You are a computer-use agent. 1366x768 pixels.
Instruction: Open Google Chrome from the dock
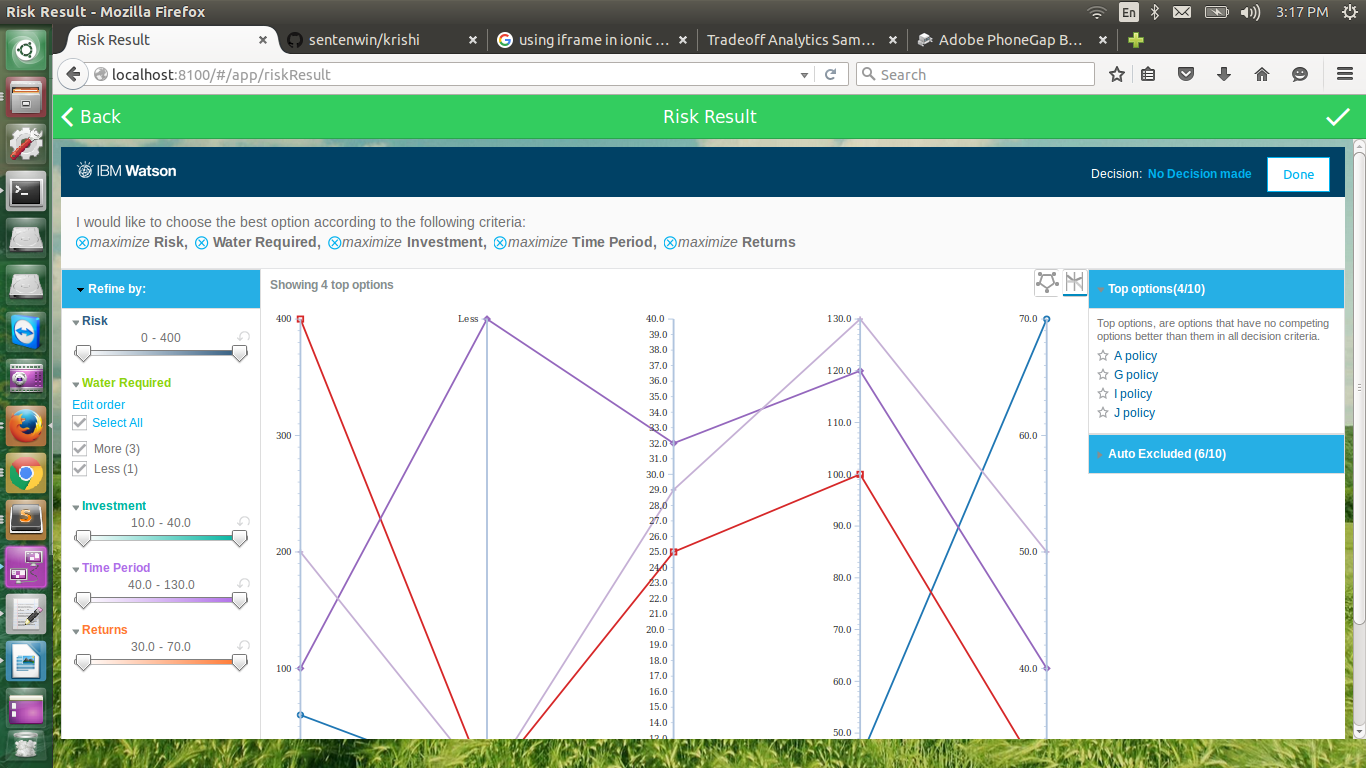tap(26, 474)
